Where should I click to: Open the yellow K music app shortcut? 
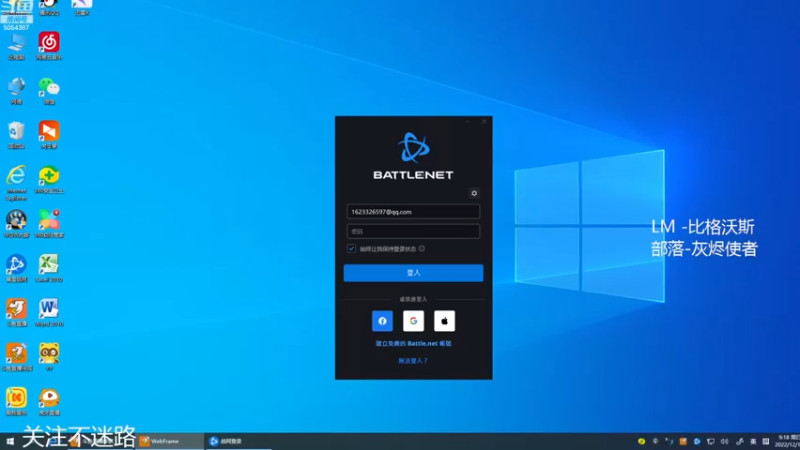16,402
